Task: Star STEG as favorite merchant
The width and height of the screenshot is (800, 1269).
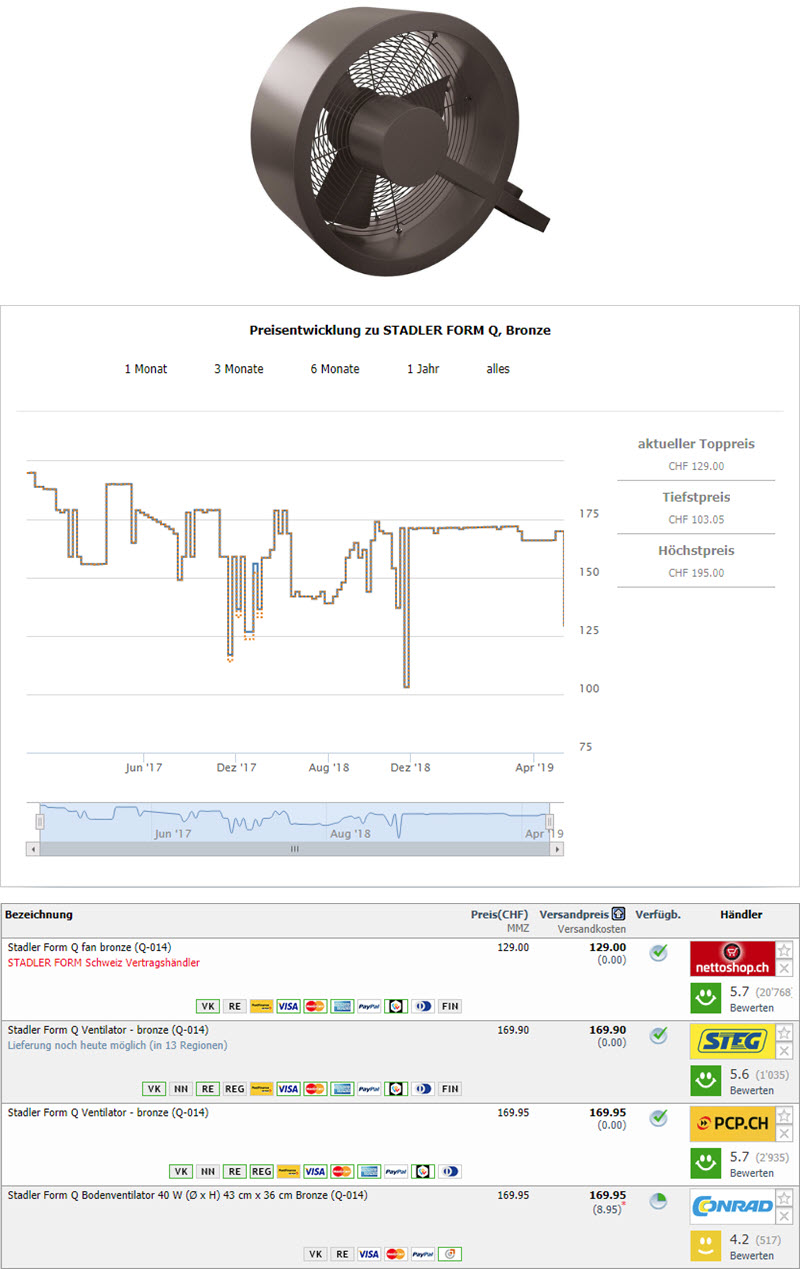Action: point(785,1033)
